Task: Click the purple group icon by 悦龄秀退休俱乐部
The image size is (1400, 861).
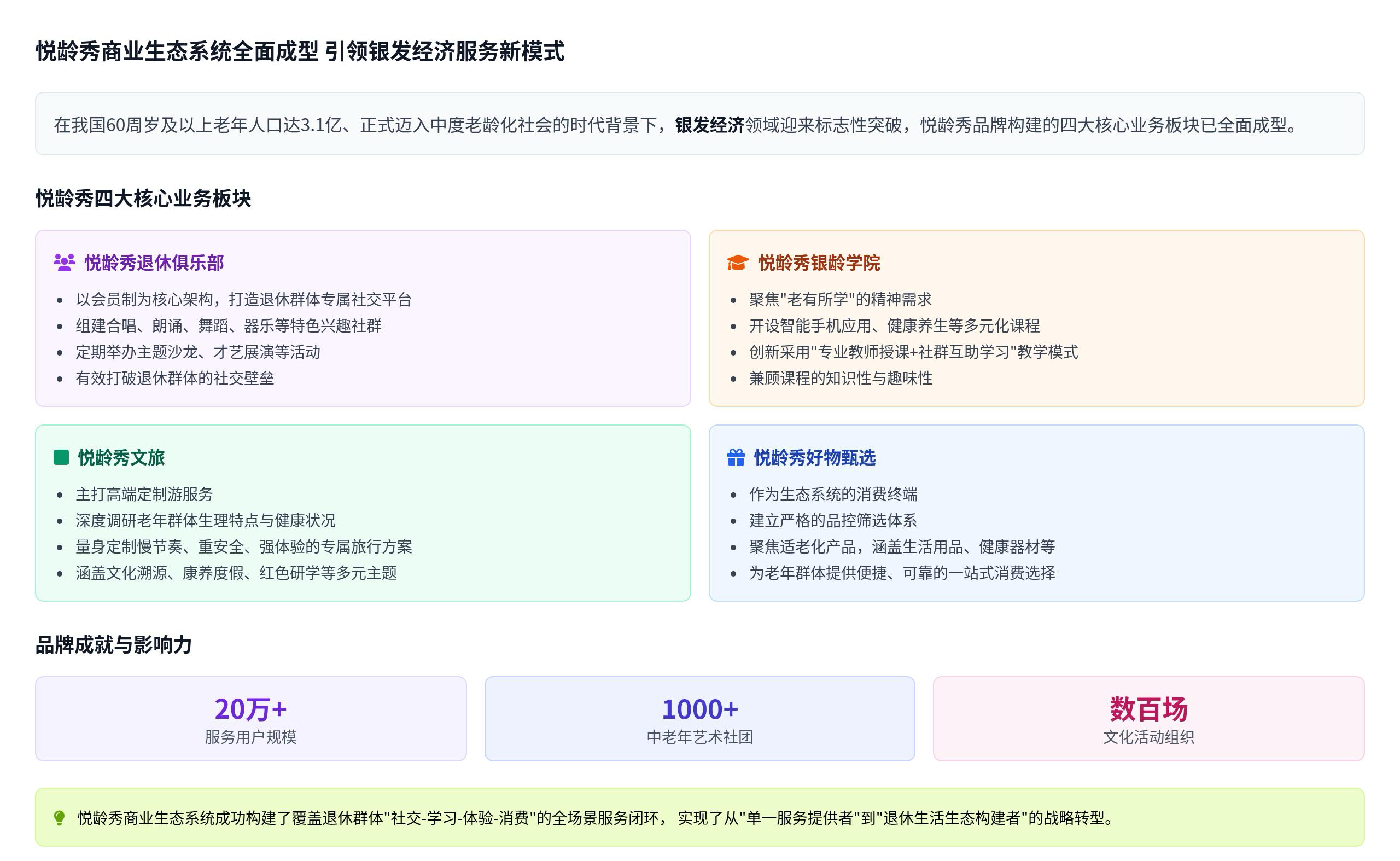Action: [x=65, y=263]
